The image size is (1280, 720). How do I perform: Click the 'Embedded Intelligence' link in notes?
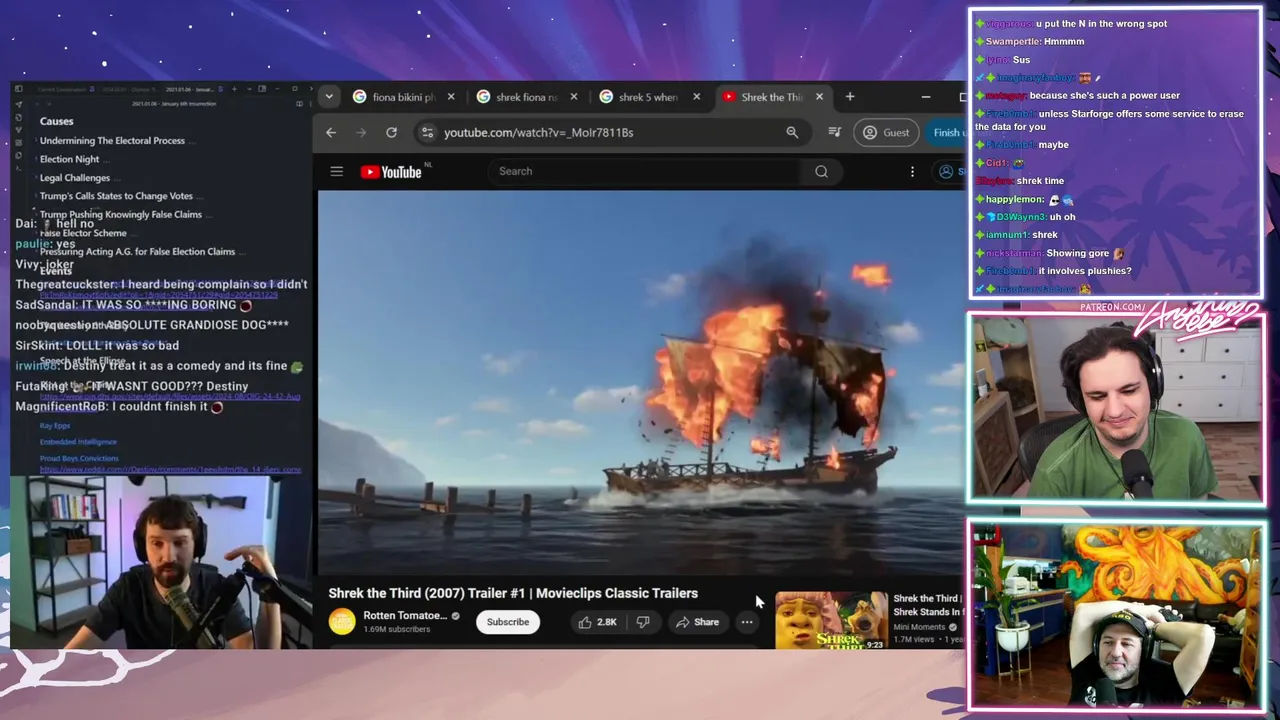[x=78, y=442]
